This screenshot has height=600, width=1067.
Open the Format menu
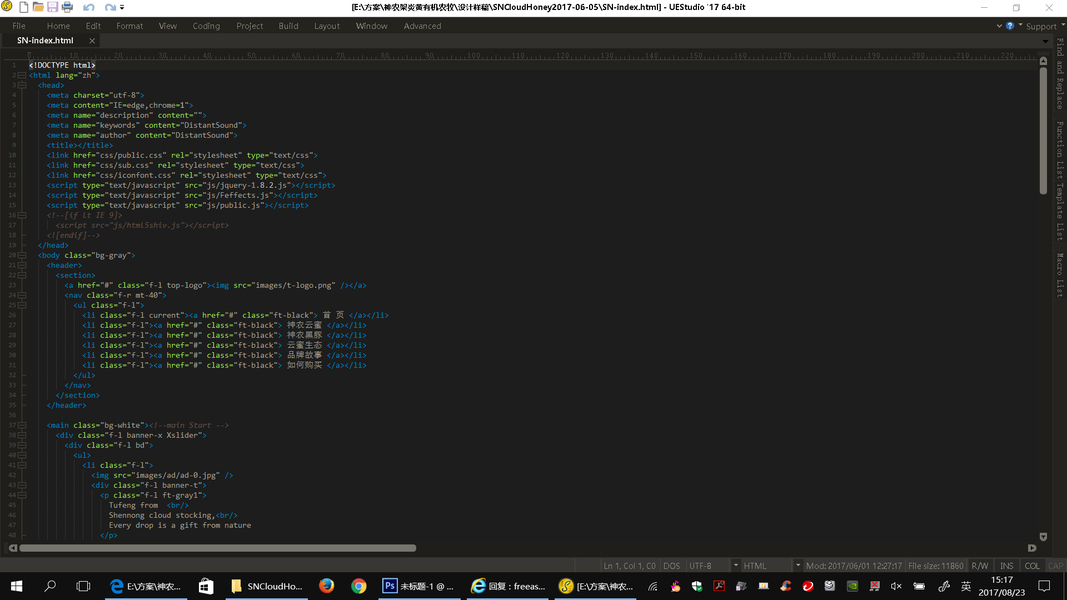click(129, 26)
